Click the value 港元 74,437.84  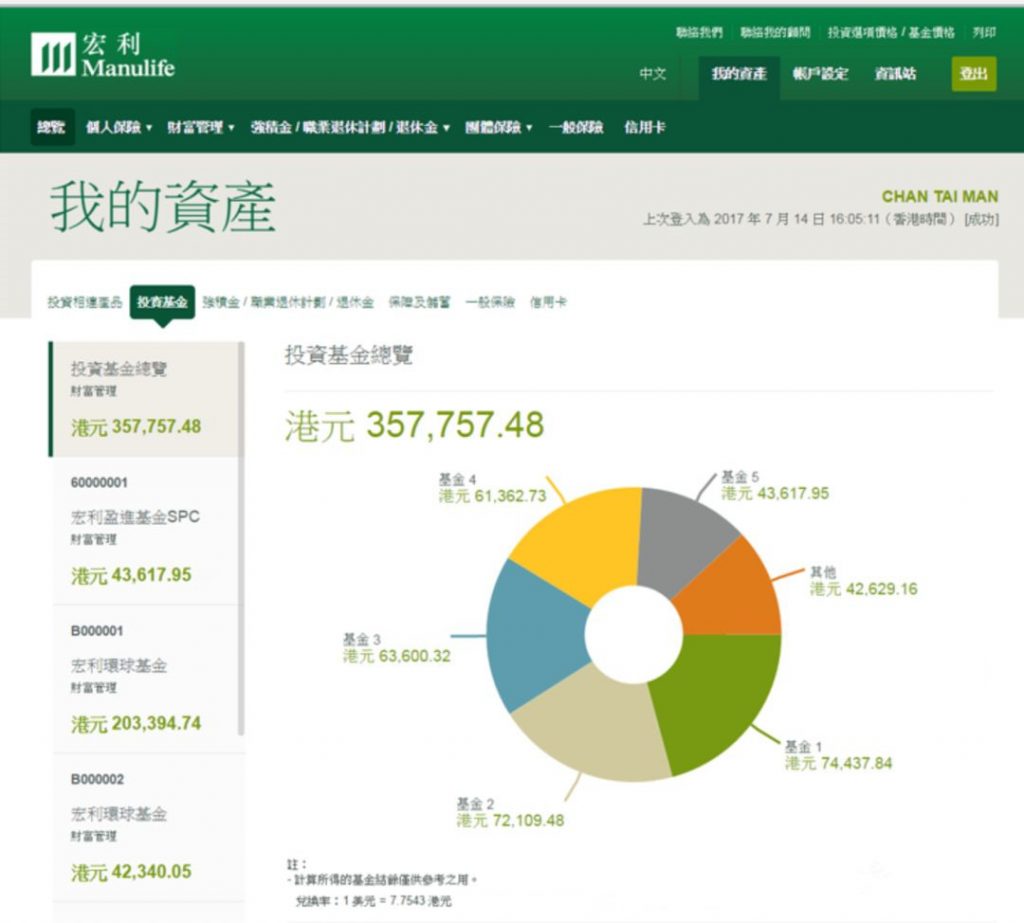(839, 763)
